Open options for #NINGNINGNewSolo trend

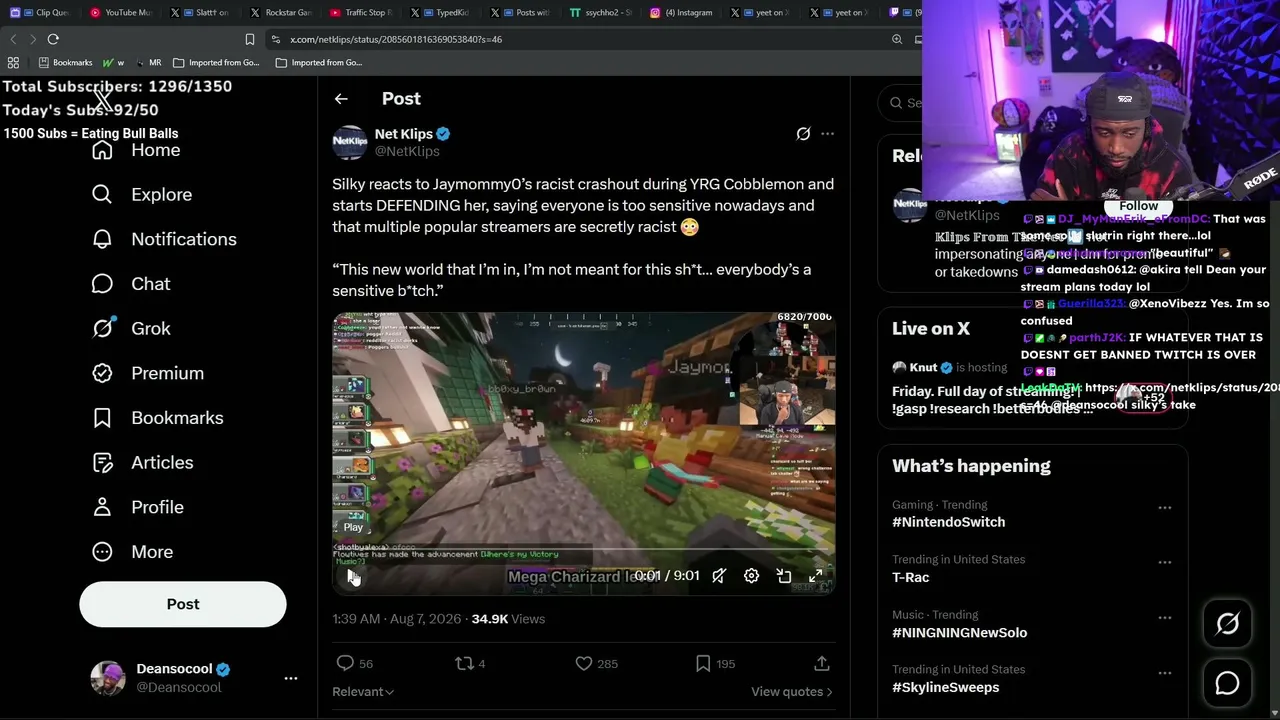tap(1165, 618)
